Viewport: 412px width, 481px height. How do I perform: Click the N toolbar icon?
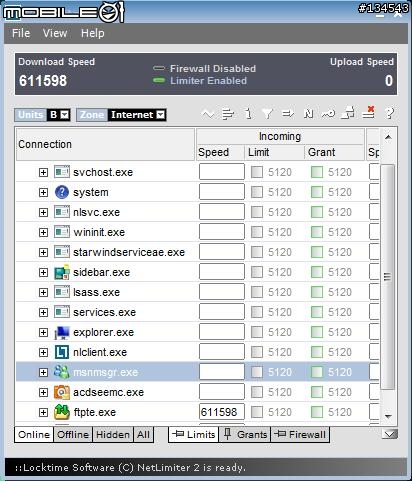coord(309,114)
